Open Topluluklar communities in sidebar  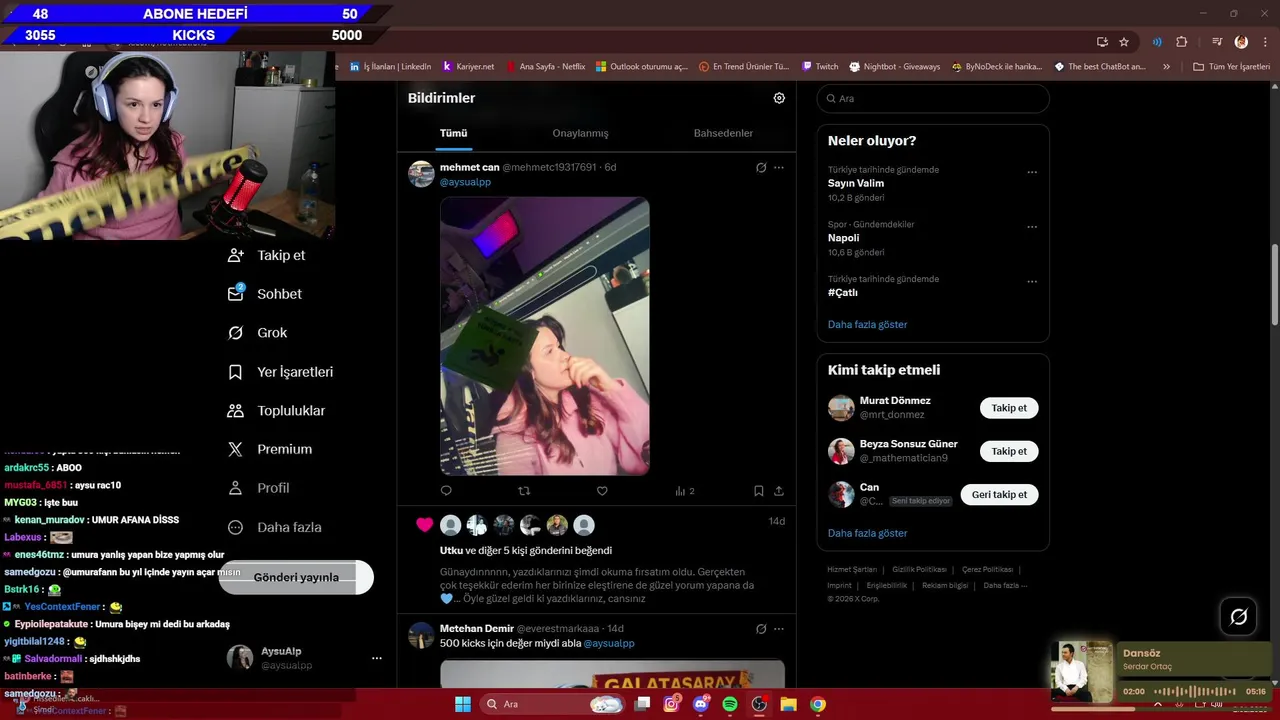click(276, 411)
